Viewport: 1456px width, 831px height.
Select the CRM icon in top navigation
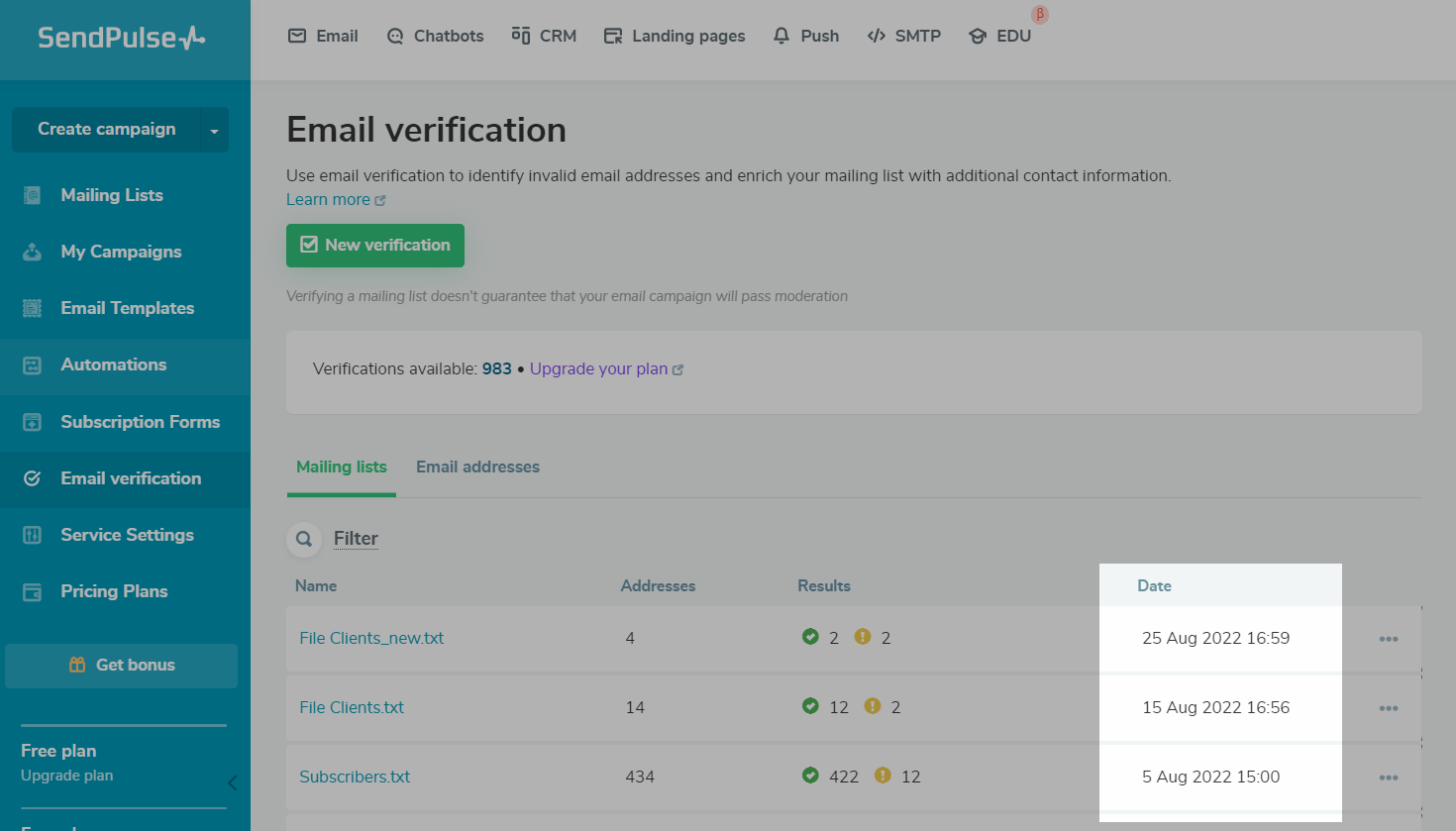point(519,35)
